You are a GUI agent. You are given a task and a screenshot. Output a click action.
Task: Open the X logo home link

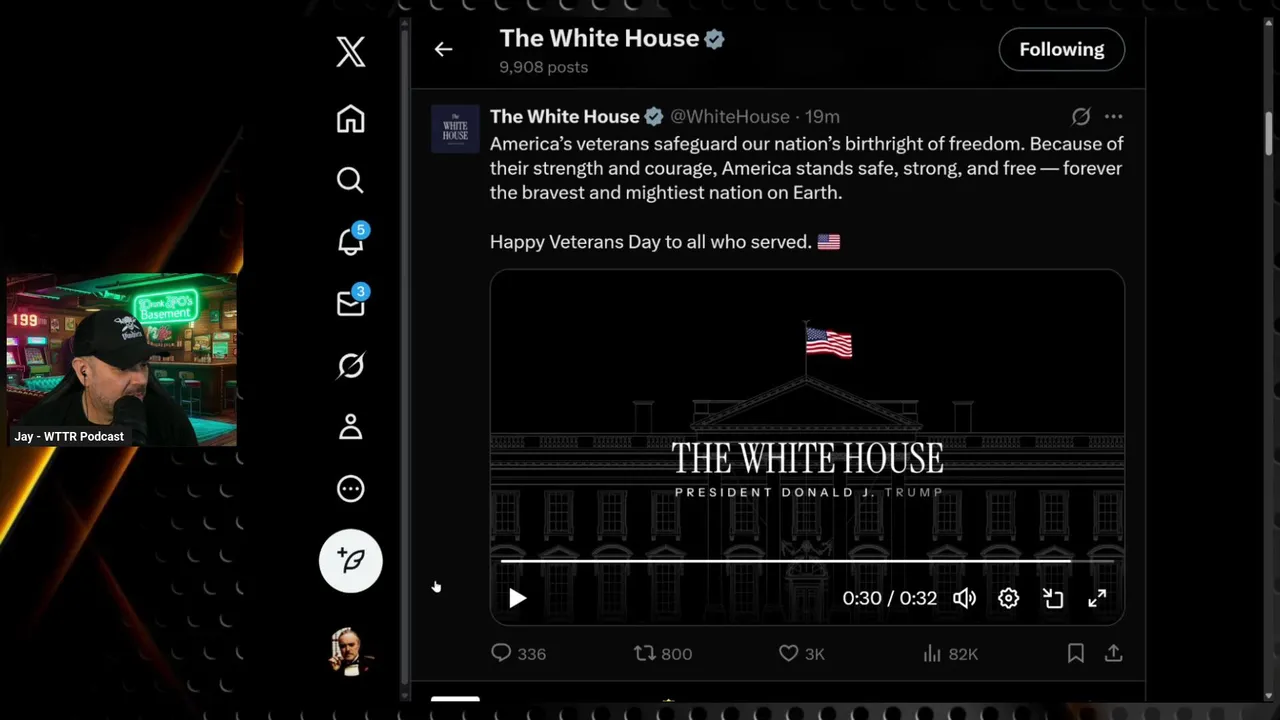coord(350,51)
